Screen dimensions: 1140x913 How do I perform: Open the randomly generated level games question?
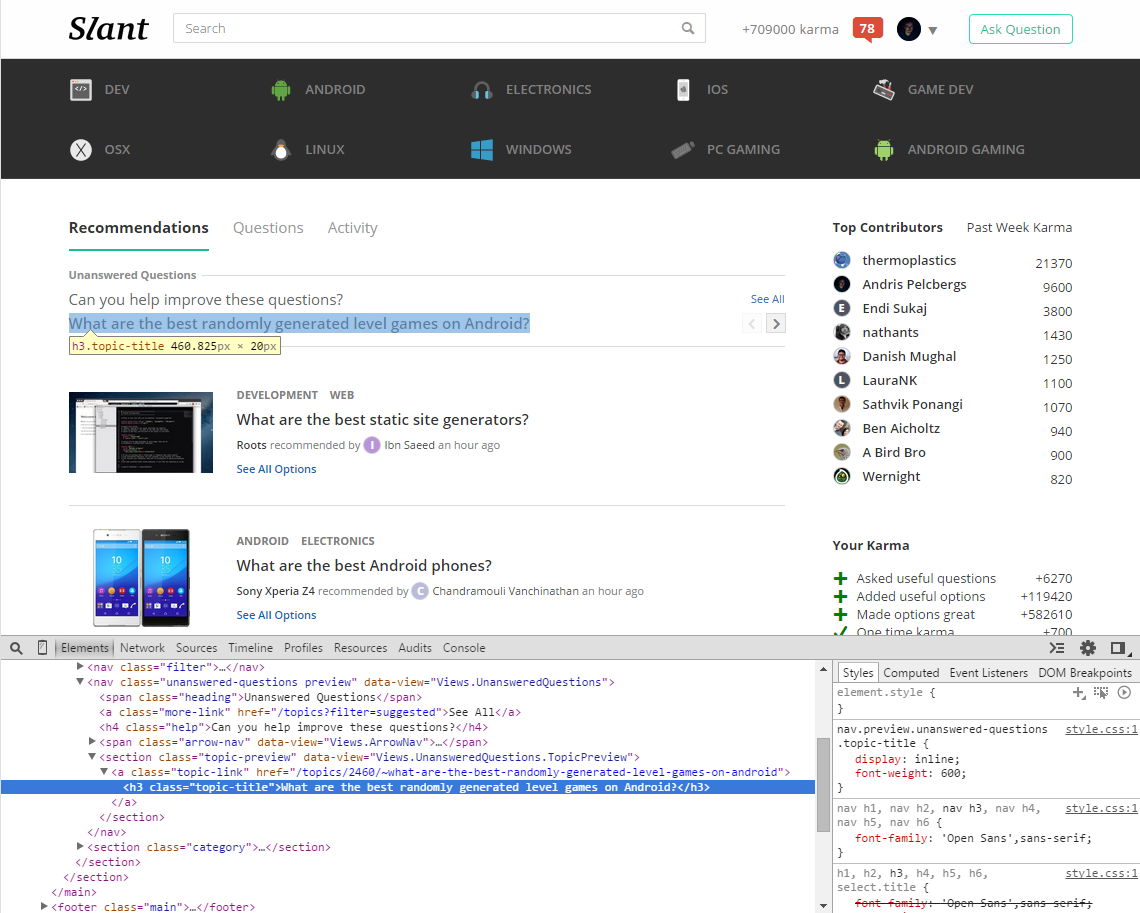click(299, 323)
